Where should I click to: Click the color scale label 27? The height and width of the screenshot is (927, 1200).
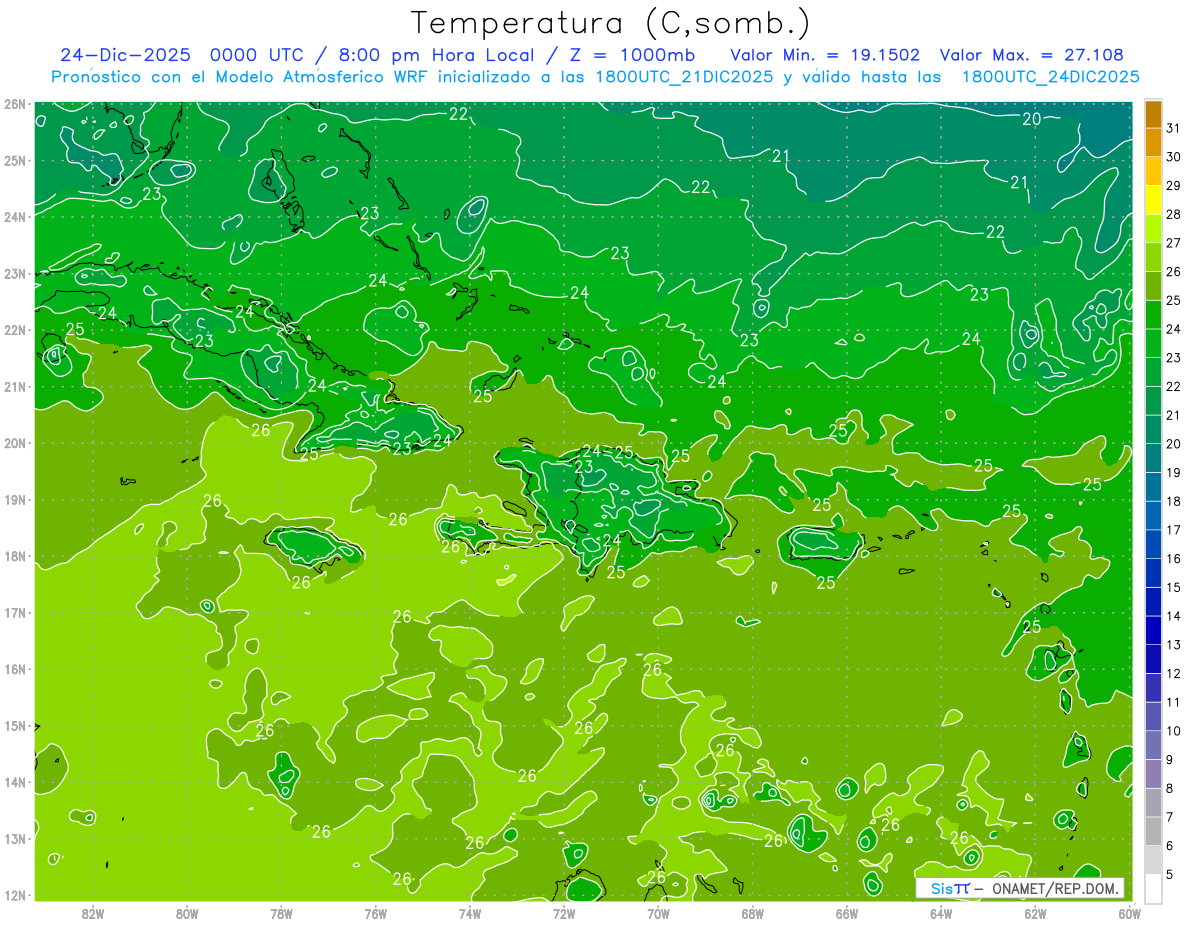point(1173,243)
